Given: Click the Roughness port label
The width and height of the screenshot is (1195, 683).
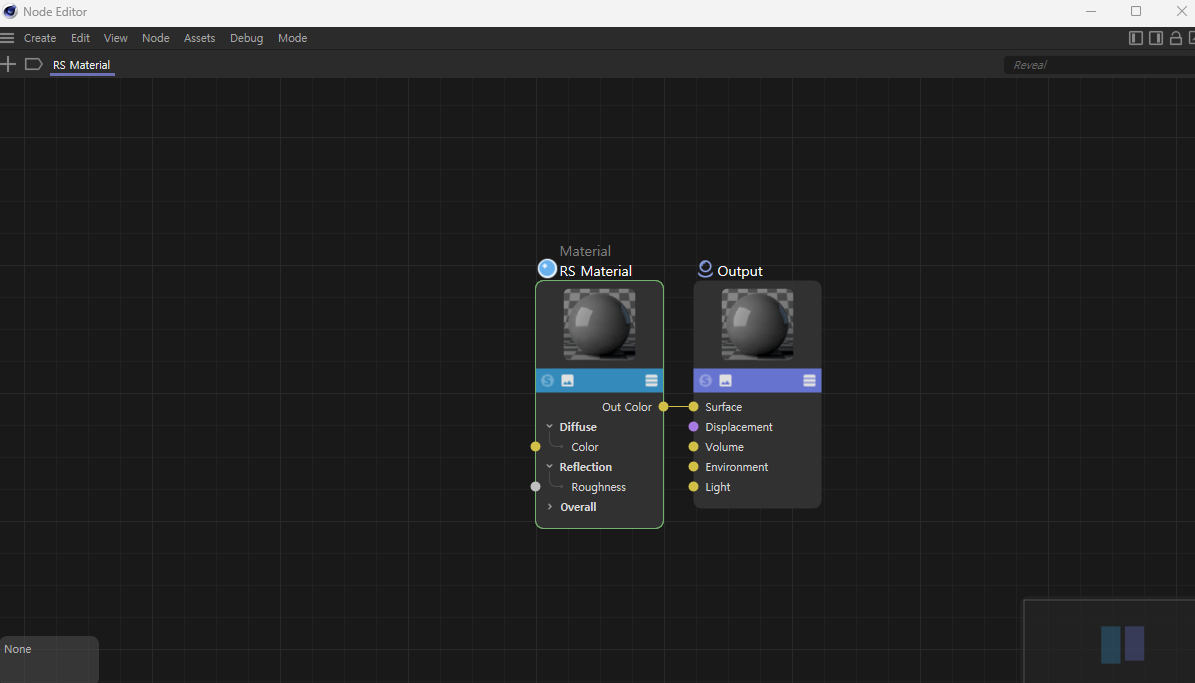Looking at the screenshot, I should (598, 487).
